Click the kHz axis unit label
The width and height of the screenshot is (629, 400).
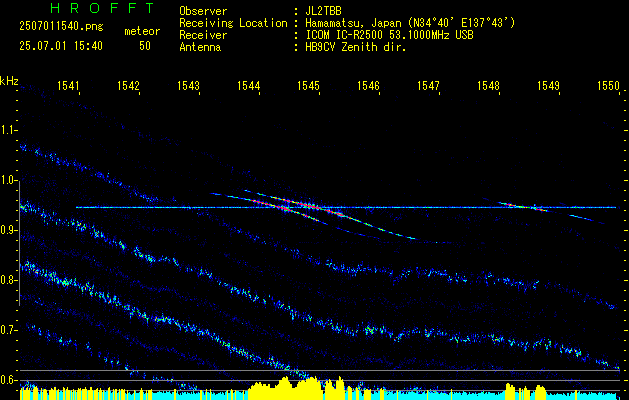[9, 81]
